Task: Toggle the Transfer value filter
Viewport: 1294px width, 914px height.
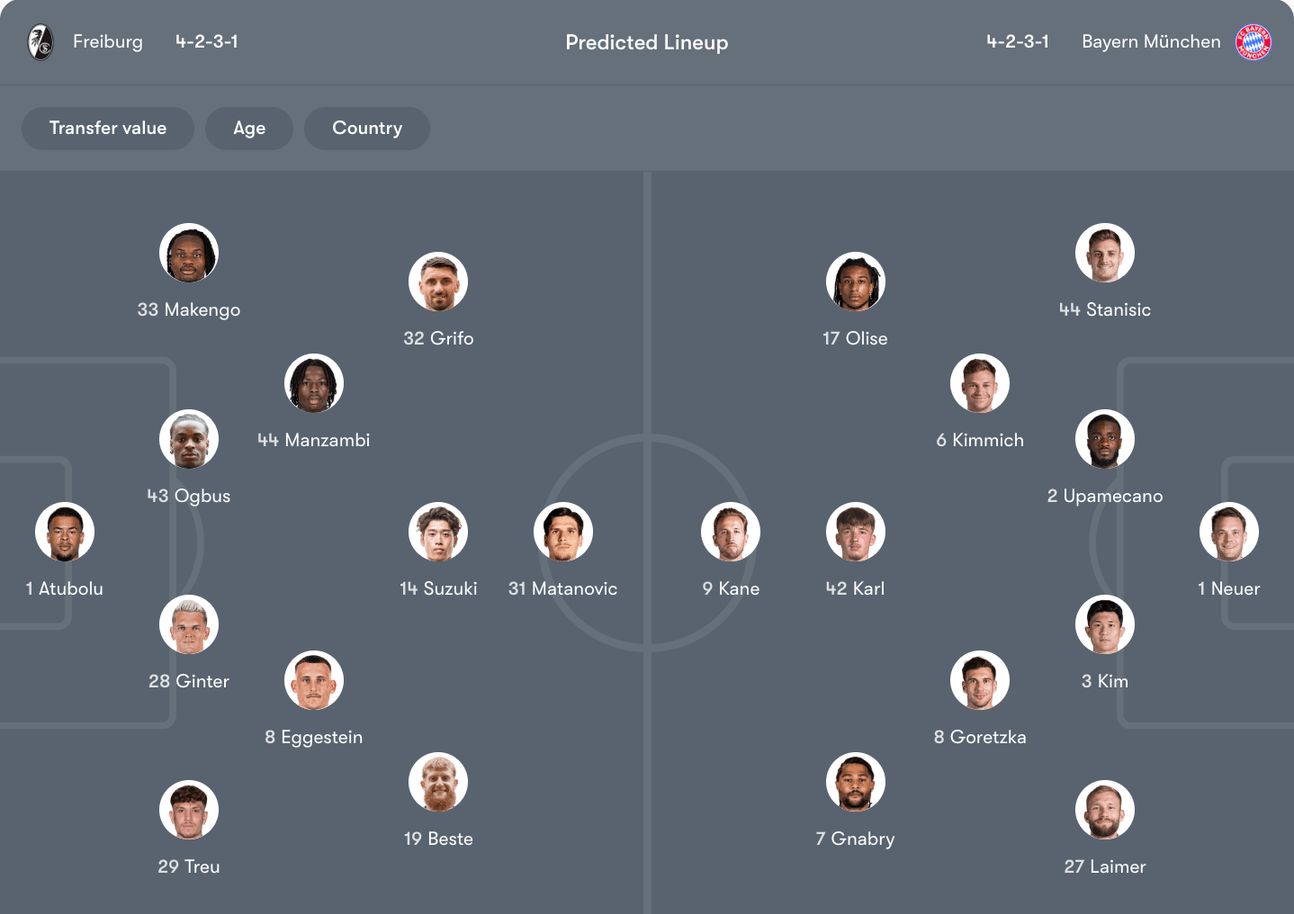Action: point(108,128)
